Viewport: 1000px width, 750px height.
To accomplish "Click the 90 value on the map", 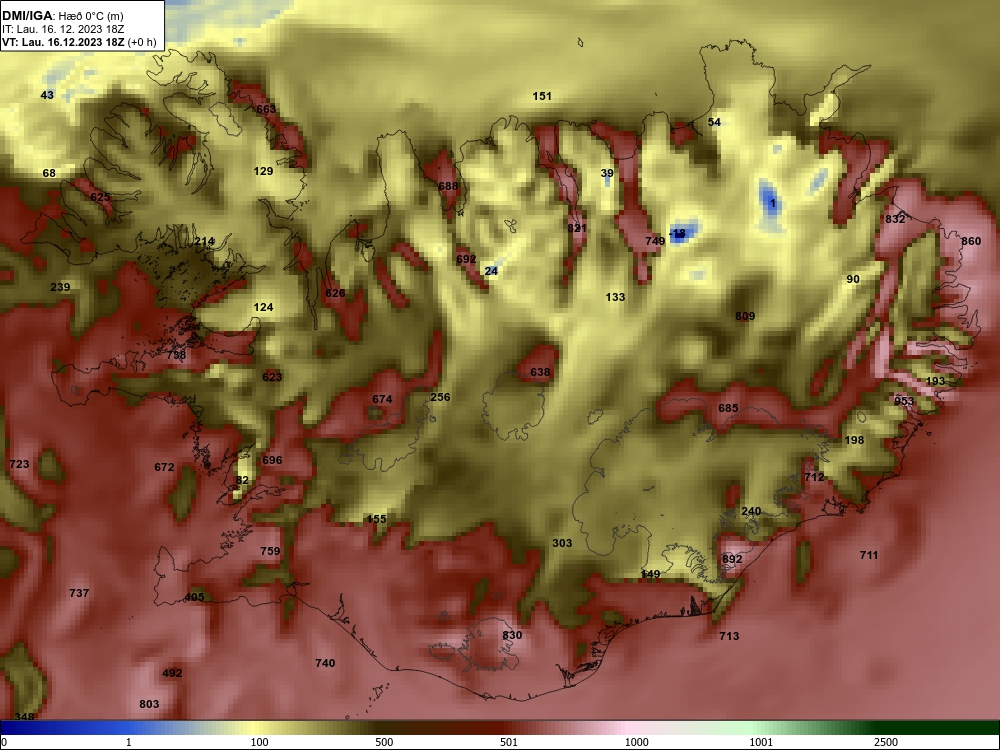I will pos(853,279).
